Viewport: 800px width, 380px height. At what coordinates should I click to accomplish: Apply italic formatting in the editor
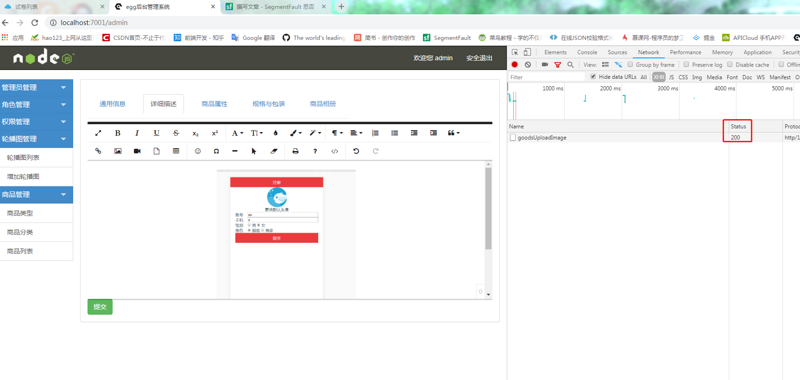tap(137, 133)
